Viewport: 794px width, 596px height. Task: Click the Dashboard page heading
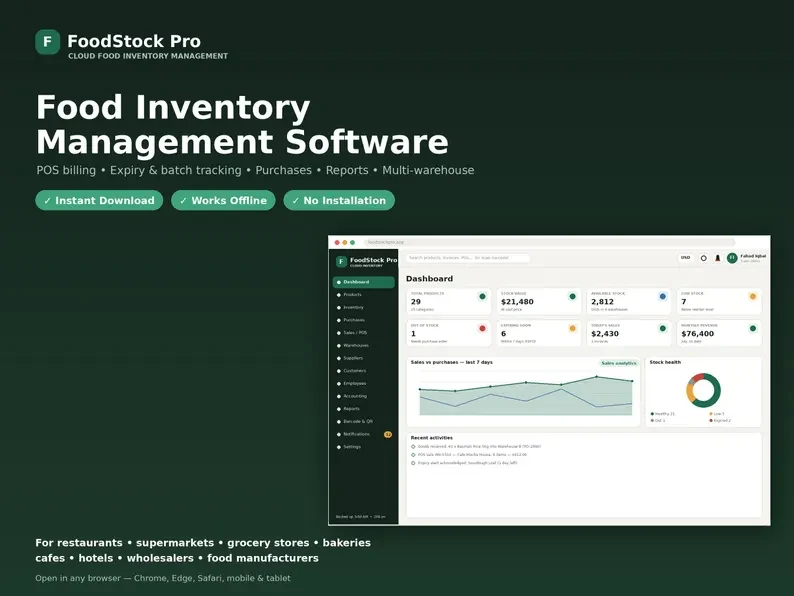[x=429, y=279]
